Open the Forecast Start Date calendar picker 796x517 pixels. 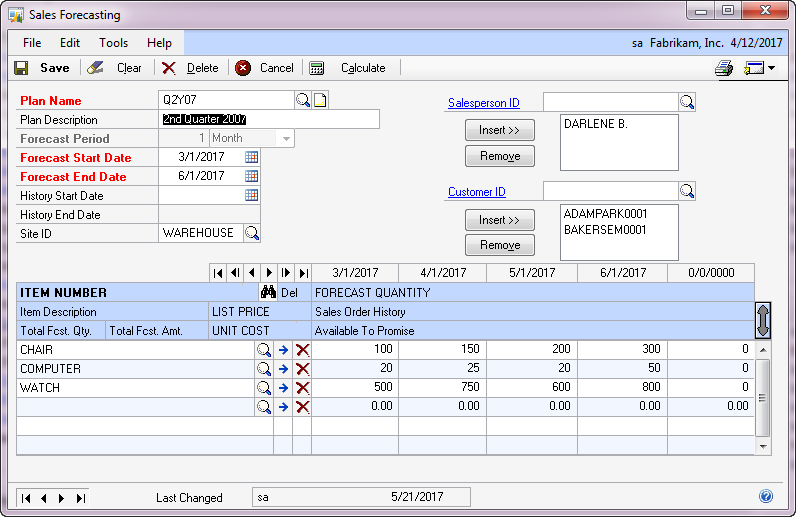252,157
